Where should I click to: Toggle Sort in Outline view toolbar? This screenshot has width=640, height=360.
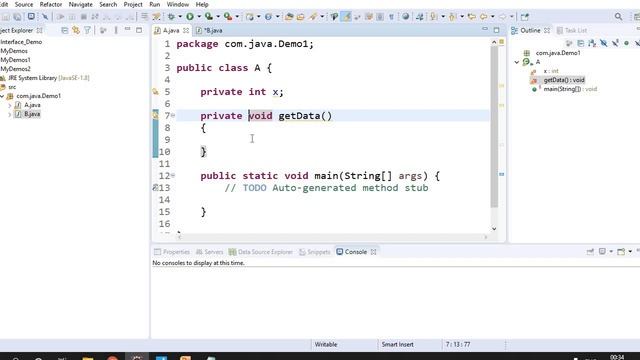[592, 43]
